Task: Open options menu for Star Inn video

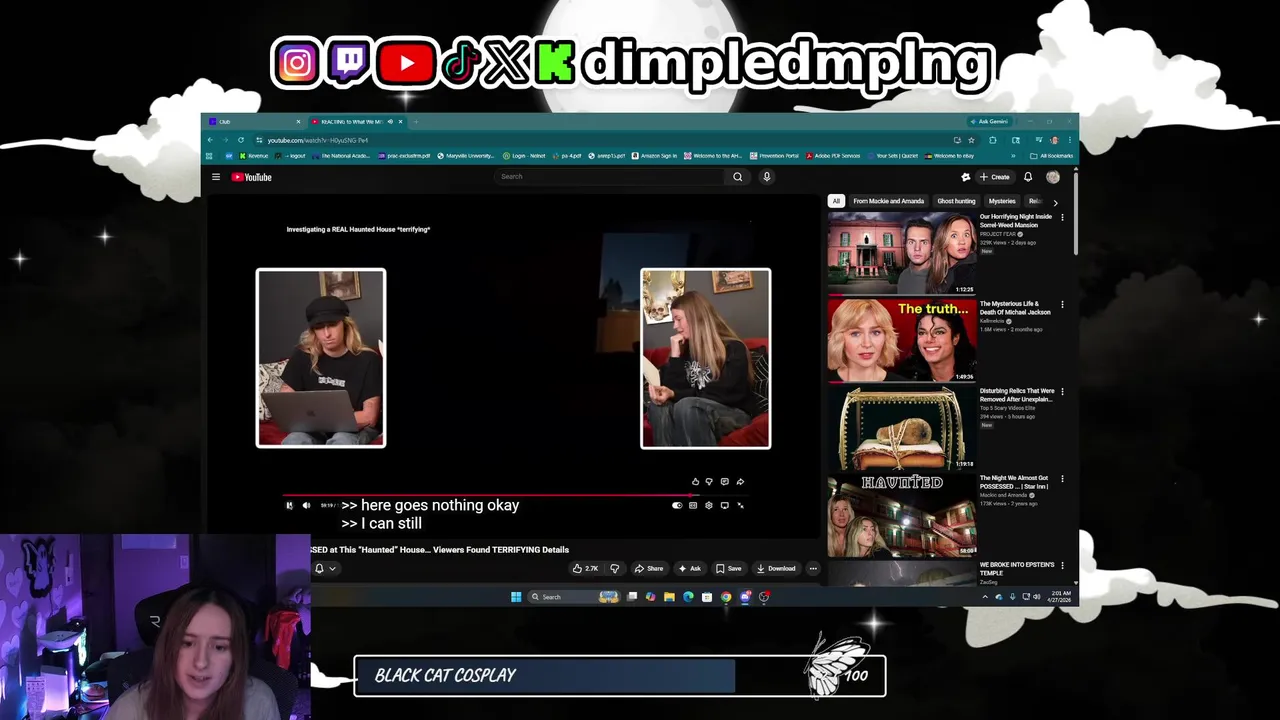Action: point(1062,479)
